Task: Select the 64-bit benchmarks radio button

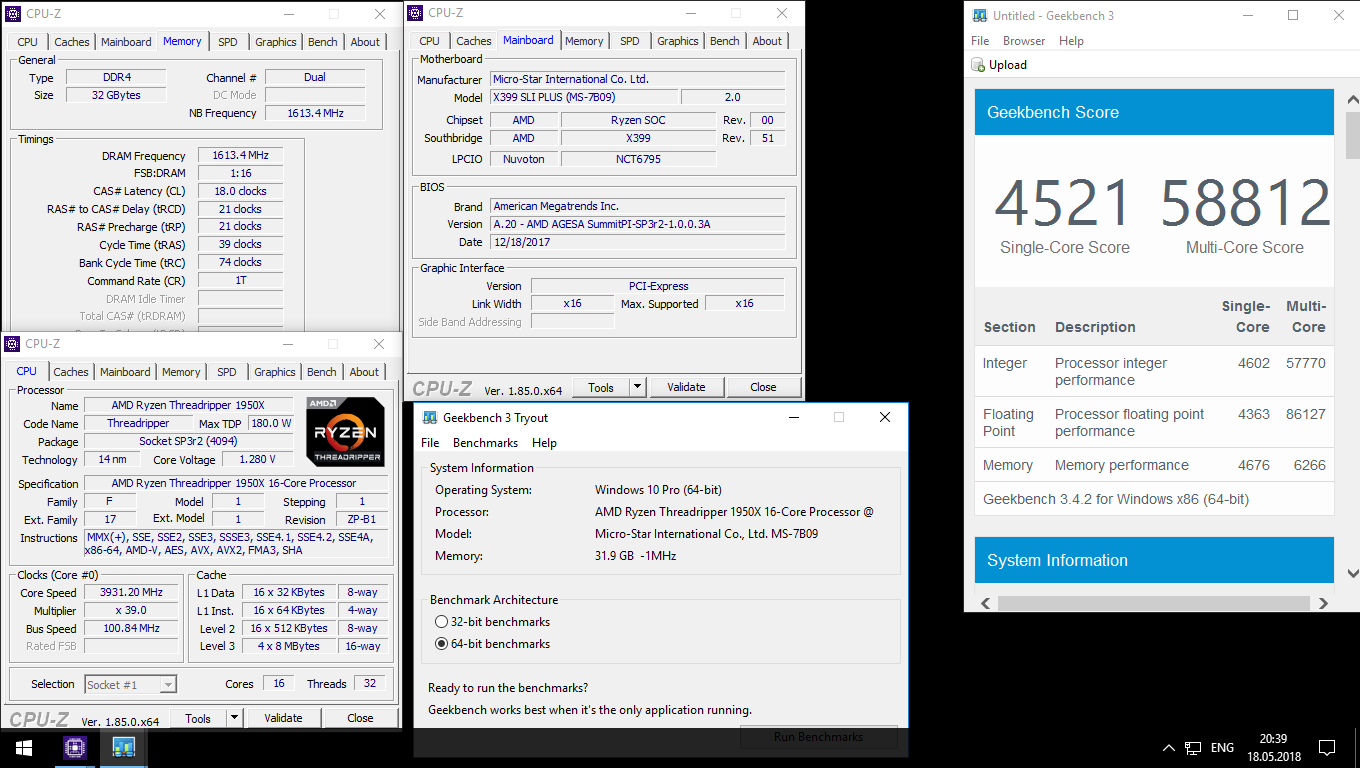Action: [442, 644]
